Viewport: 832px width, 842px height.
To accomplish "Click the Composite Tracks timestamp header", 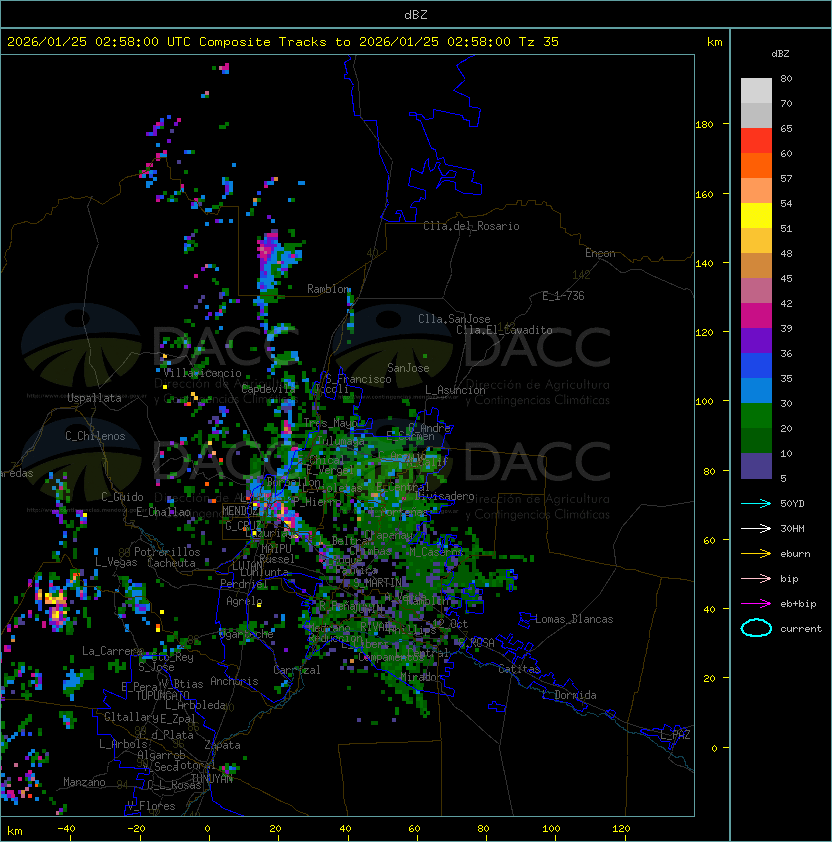I will pyautogui.click(x=283, y=42).
